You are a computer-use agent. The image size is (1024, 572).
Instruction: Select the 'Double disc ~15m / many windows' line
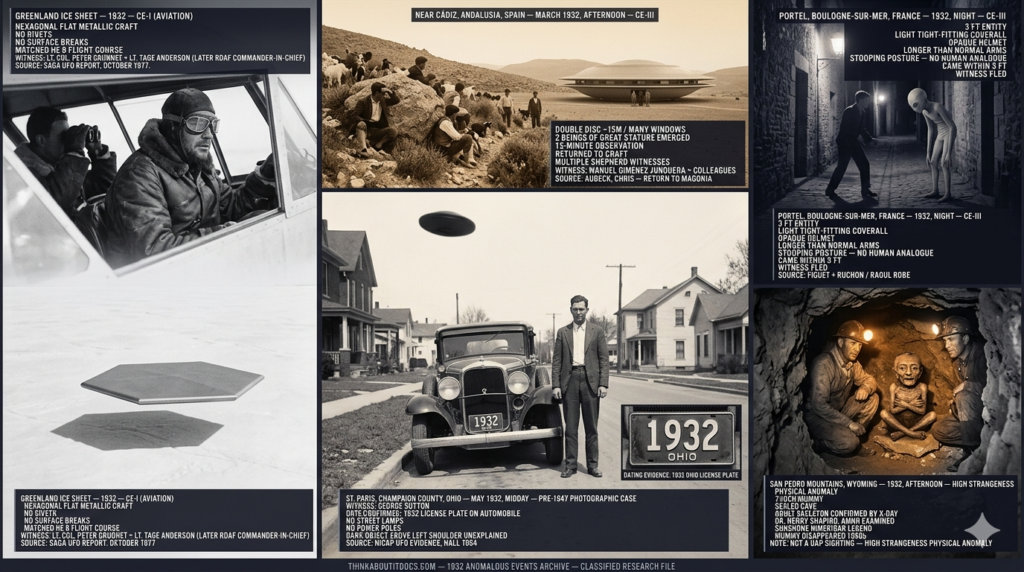click(x=619, y=130)
